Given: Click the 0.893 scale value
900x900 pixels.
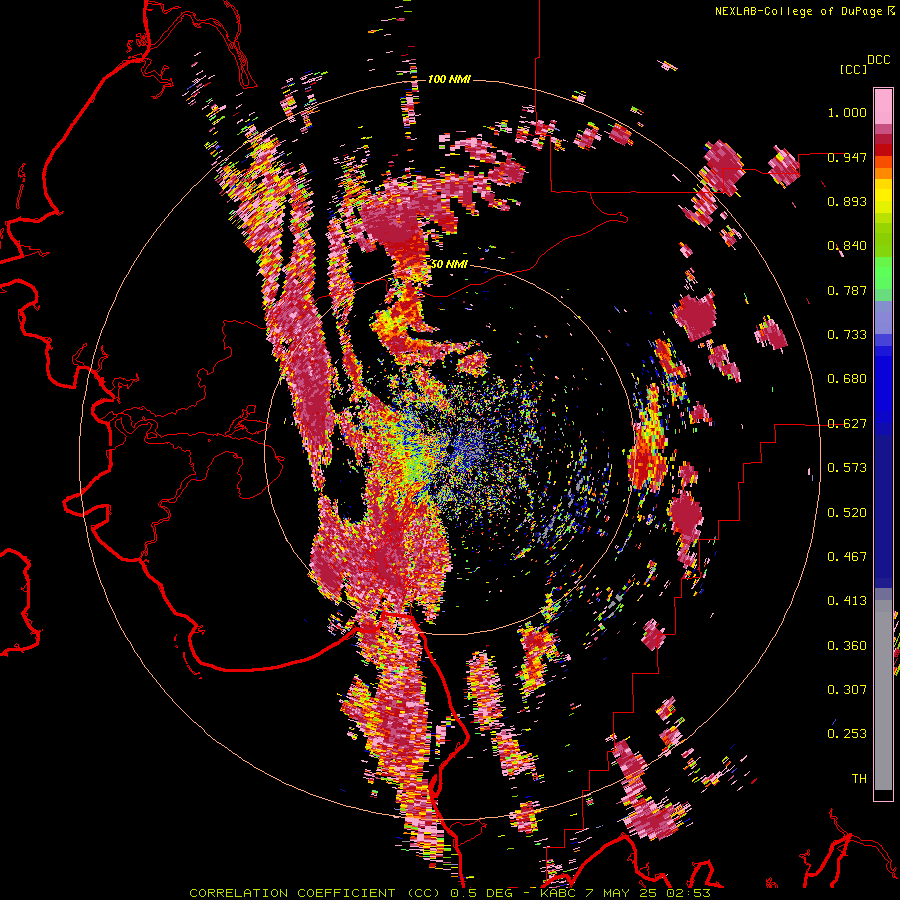Looking at the screenshot, I should [x=847, y=201].
